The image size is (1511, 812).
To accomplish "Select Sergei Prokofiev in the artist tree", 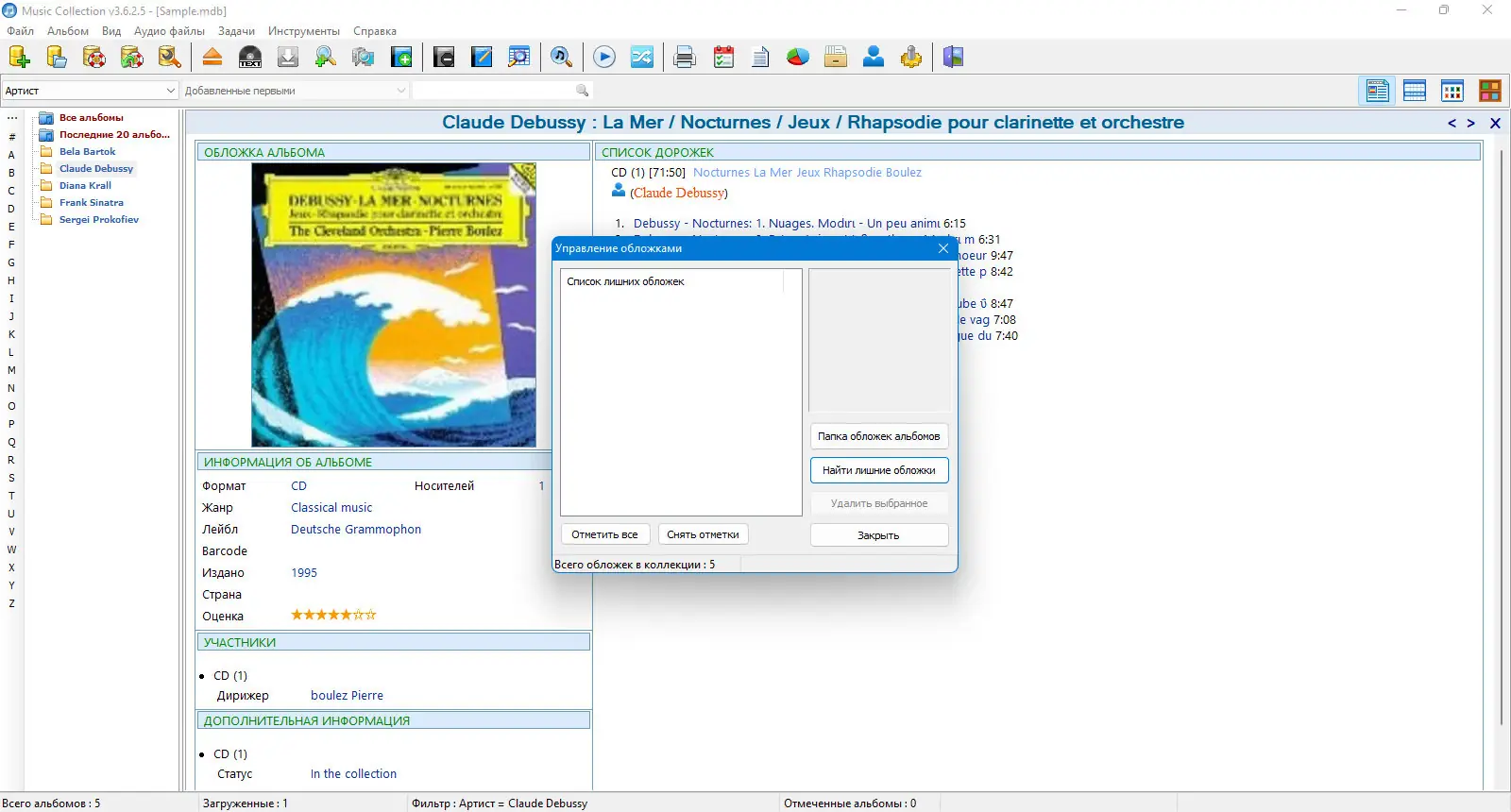I will 98,220.
